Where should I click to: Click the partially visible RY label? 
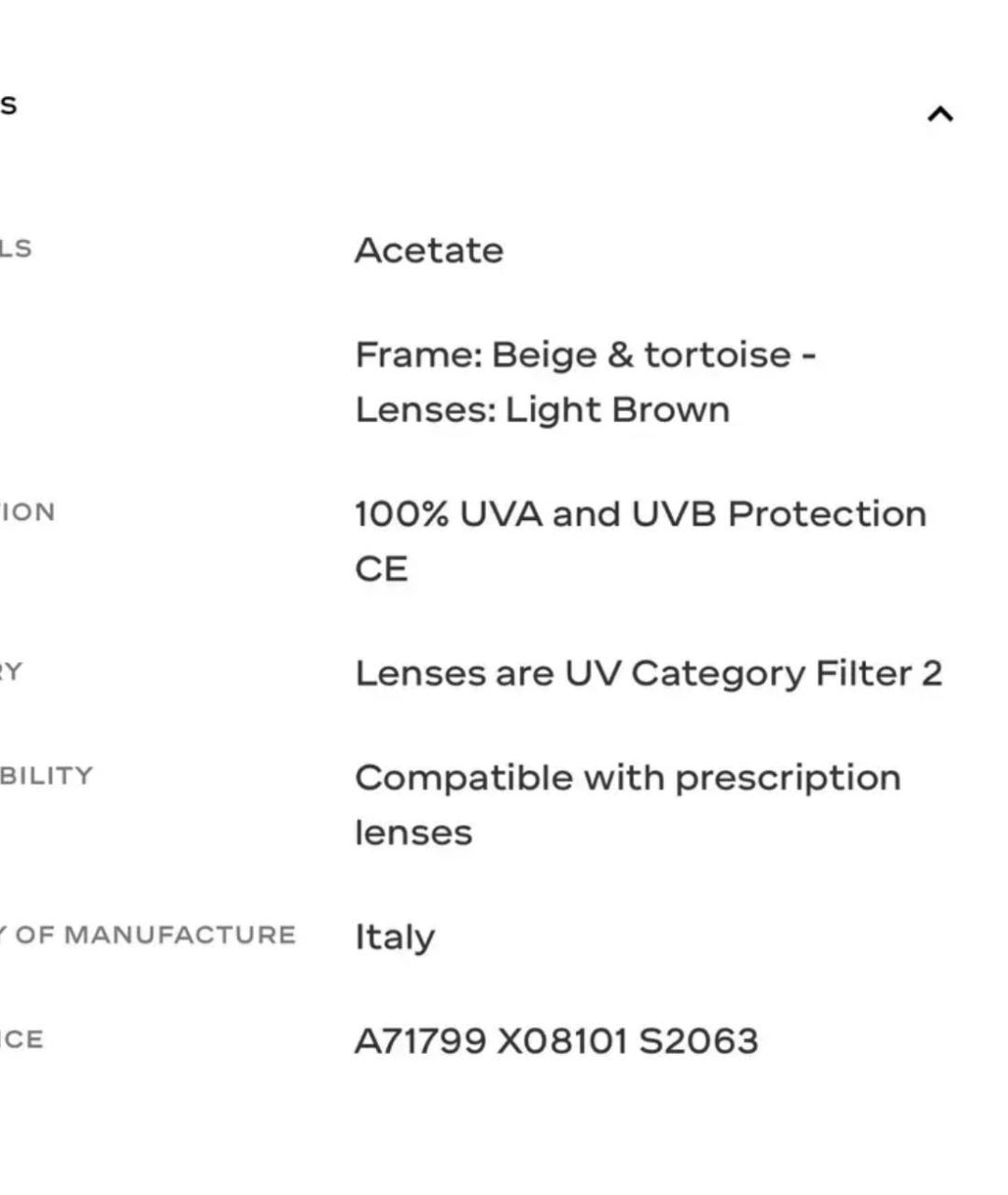pyautogui.click(x=10, y=671)
